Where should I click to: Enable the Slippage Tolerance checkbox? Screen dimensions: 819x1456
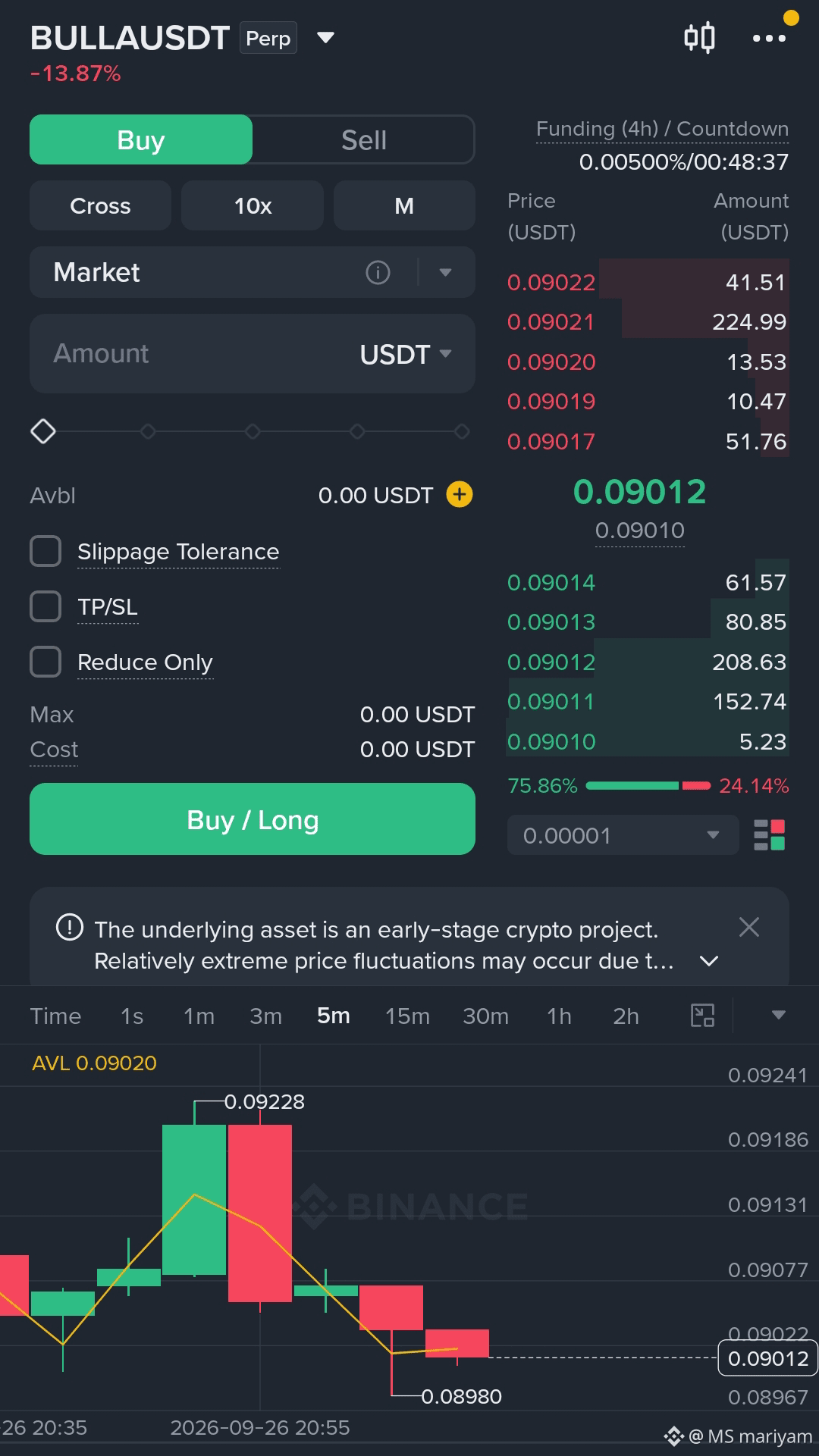[x=45, y=551]
